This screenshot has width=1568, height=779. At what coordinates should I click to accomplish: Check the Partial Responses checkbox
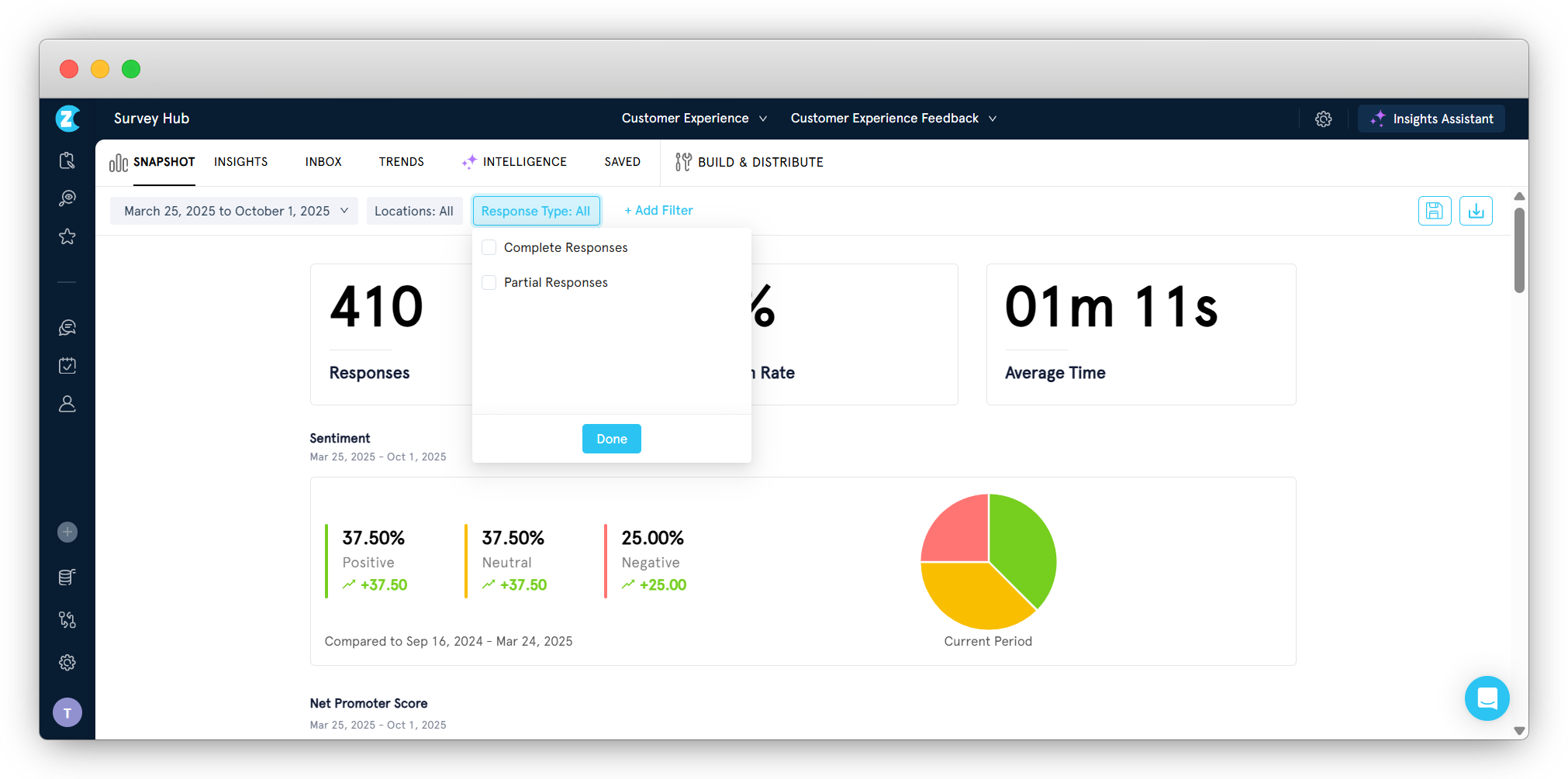coord(489,282)
